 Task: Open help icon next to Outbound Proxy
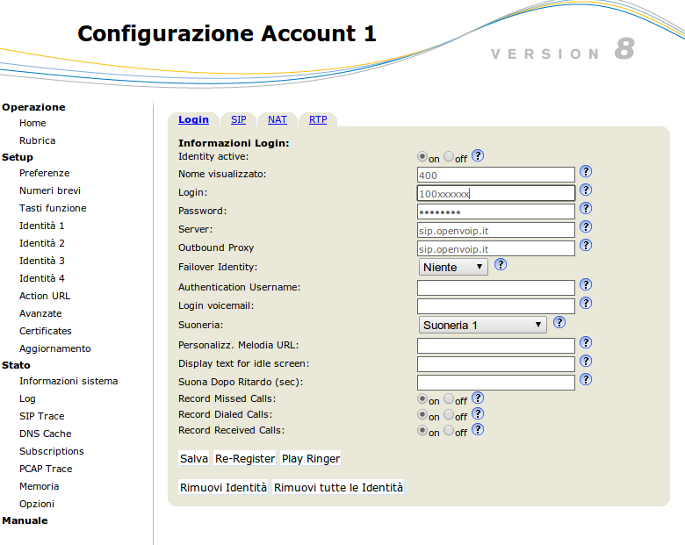[585, 245]
